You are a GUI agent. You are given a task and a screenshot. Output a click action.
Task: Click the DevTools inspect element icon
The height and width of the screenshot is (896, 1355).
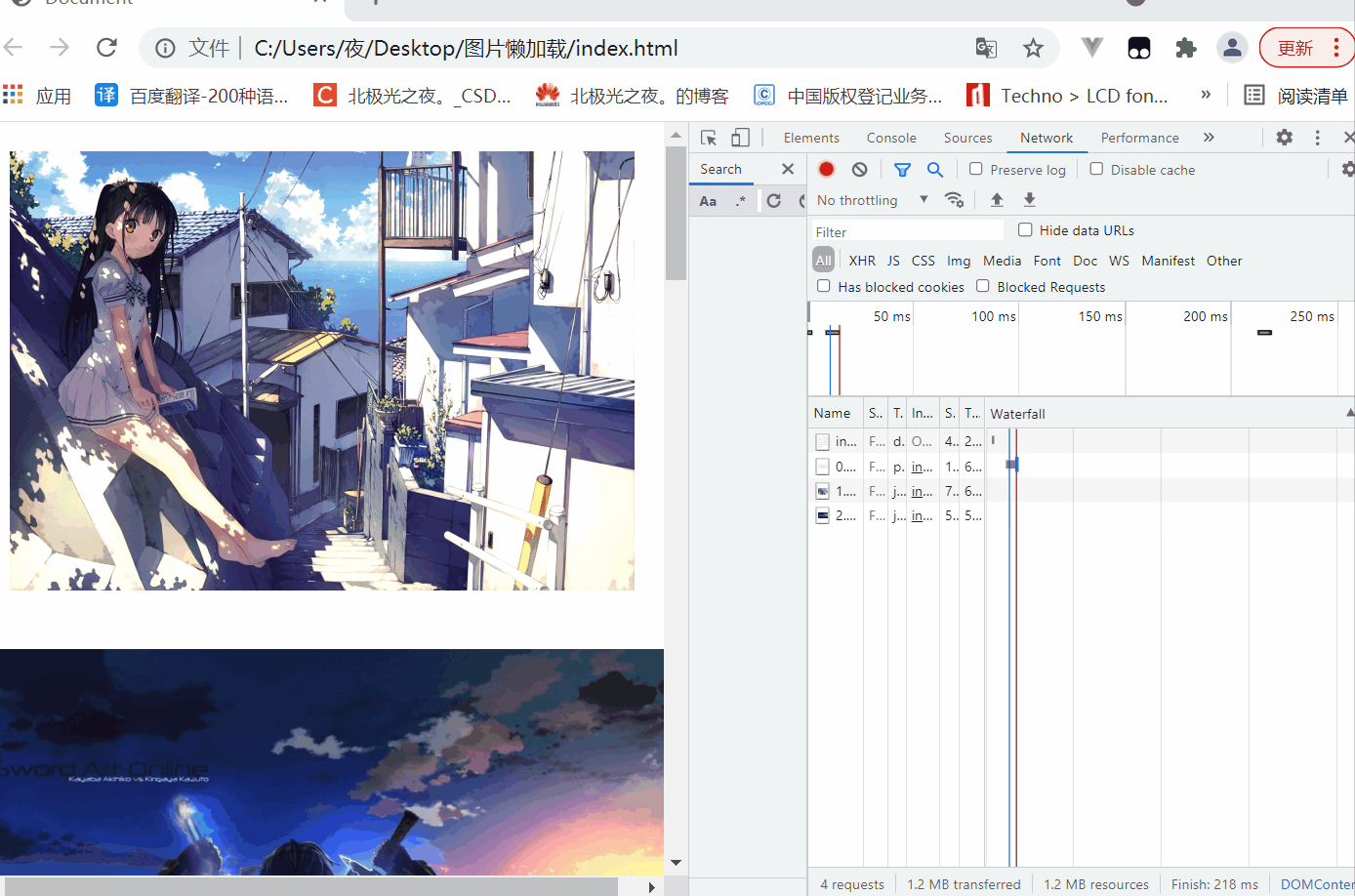tap(709, 138)
